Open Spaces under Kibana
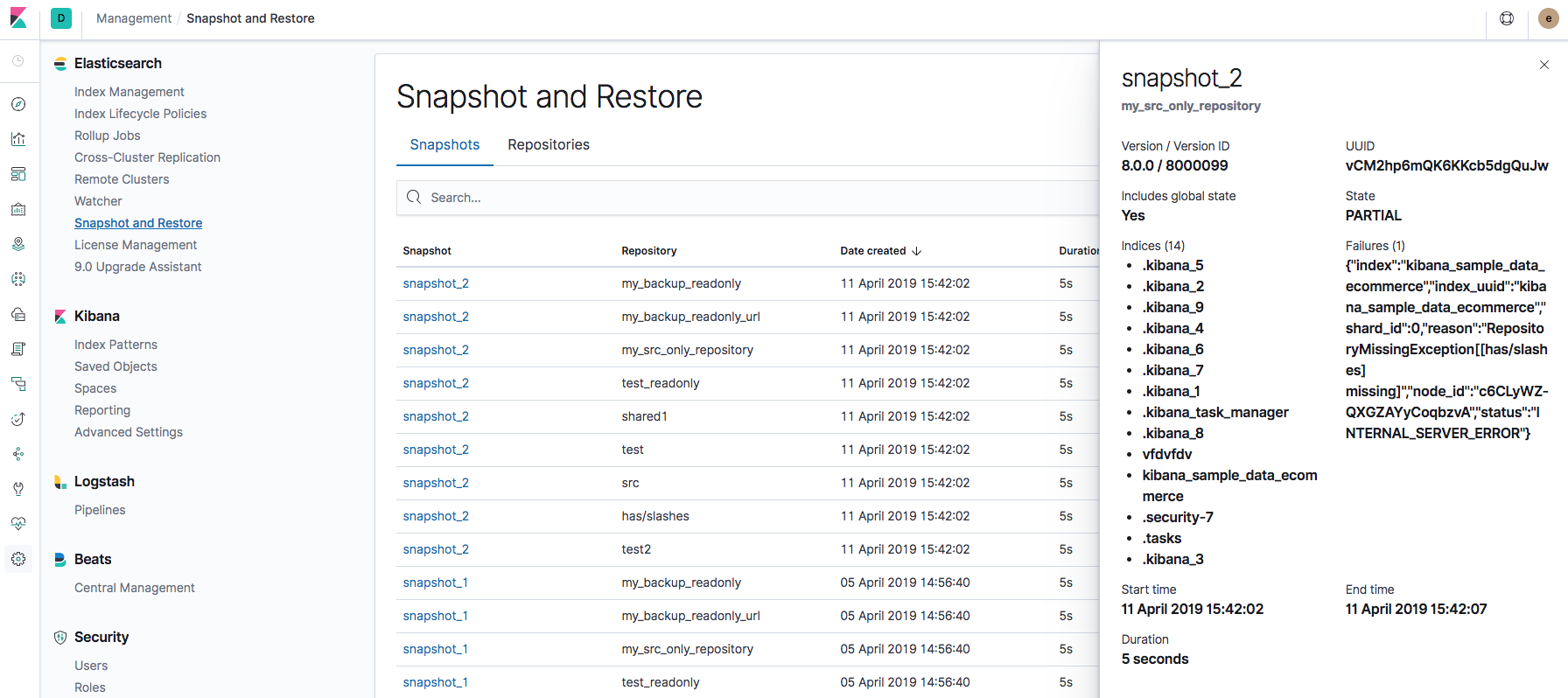1568x698 pixels. tap(95, 388)
